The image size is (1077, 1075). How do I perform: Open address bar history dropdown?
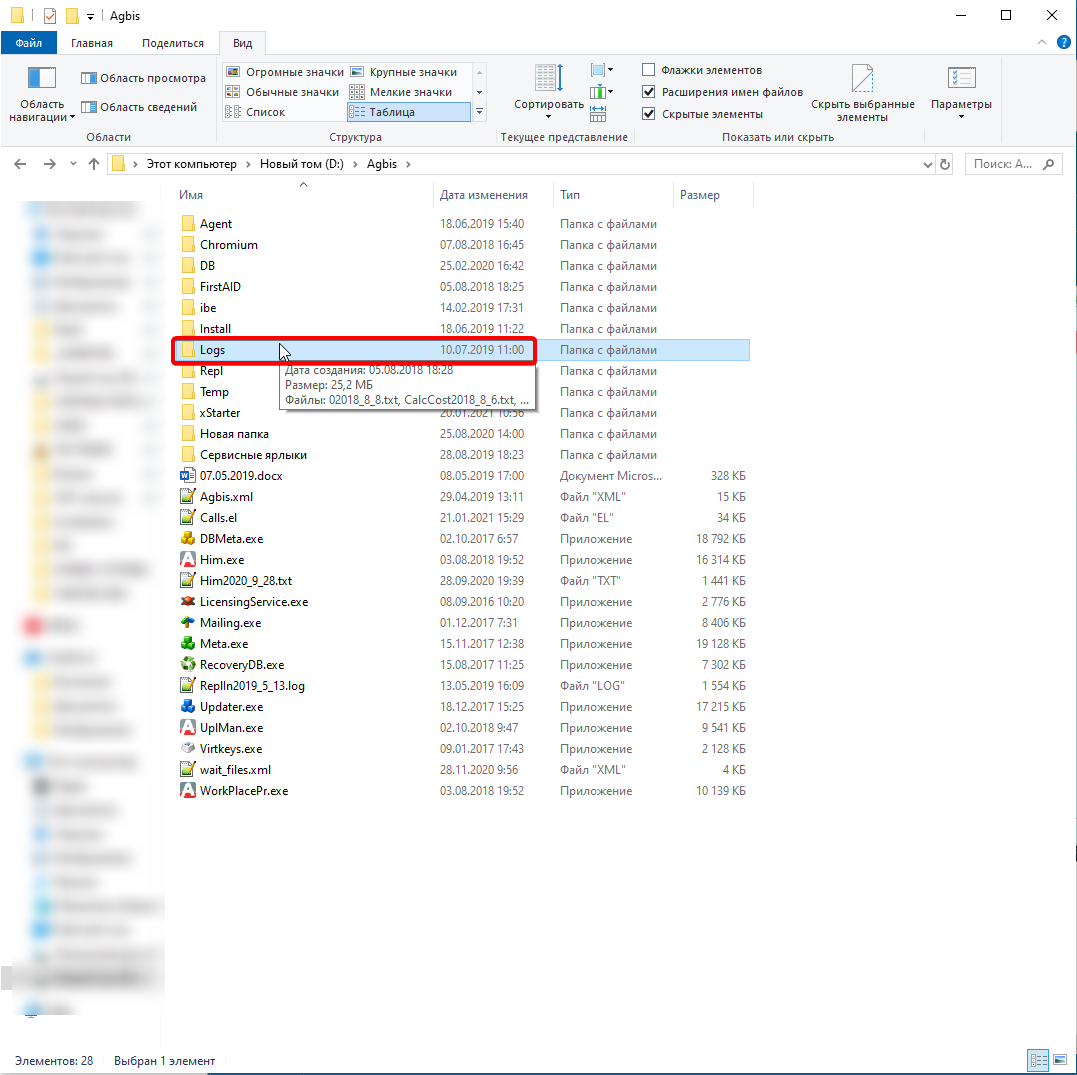[927, 164]
